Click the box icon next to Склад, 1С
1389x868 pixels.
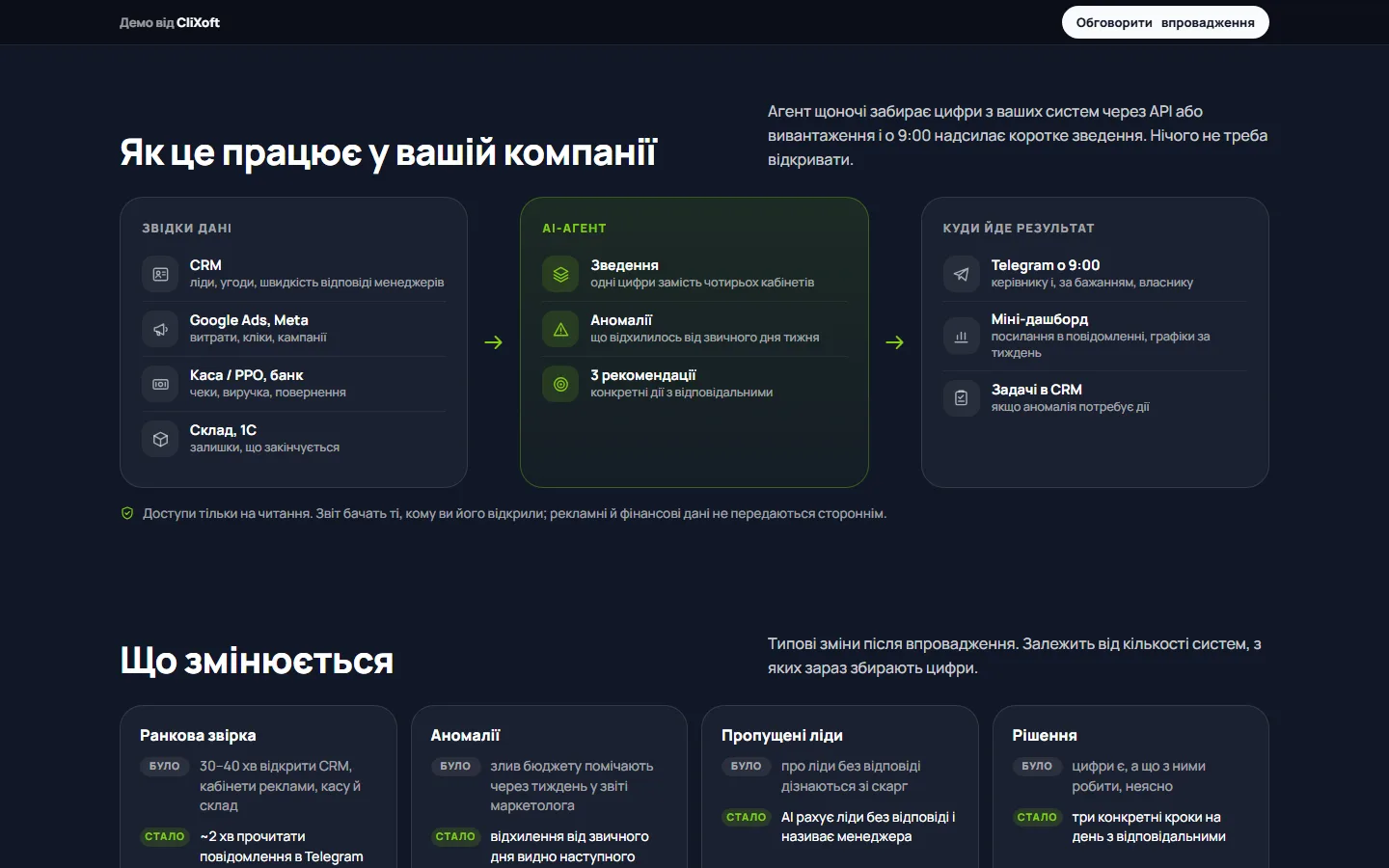coord(160,439)
